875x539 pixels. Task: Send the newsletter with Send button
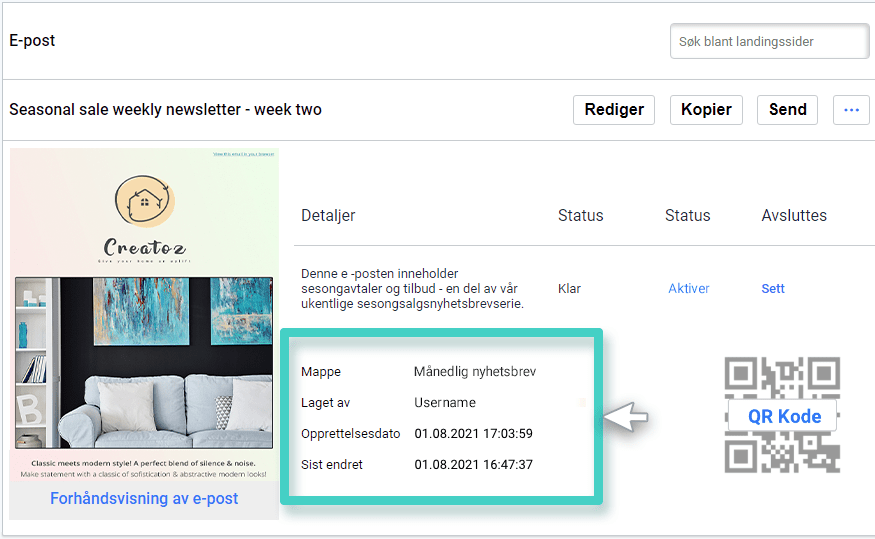click(787, 110)
